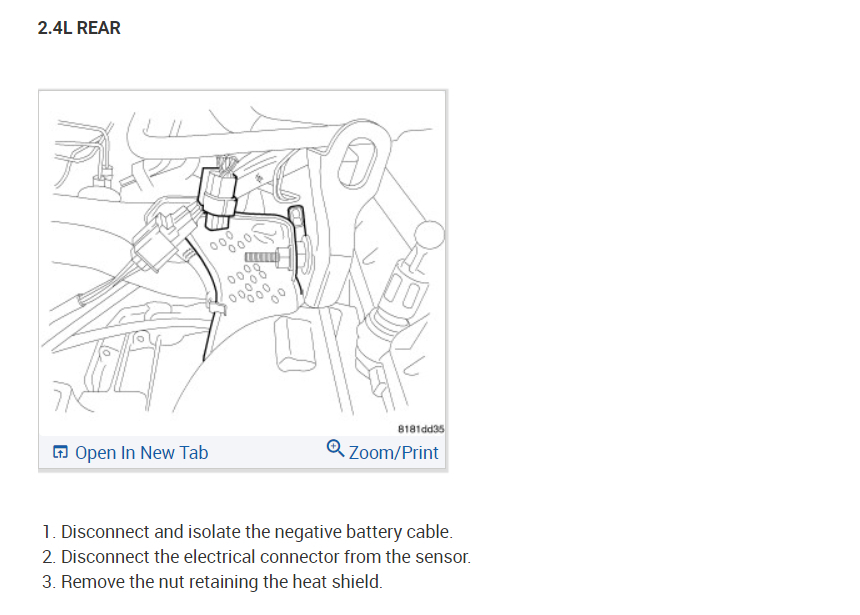Select the Zoom/Print link
The image size is (860, 615).
[x=383, y=452]
